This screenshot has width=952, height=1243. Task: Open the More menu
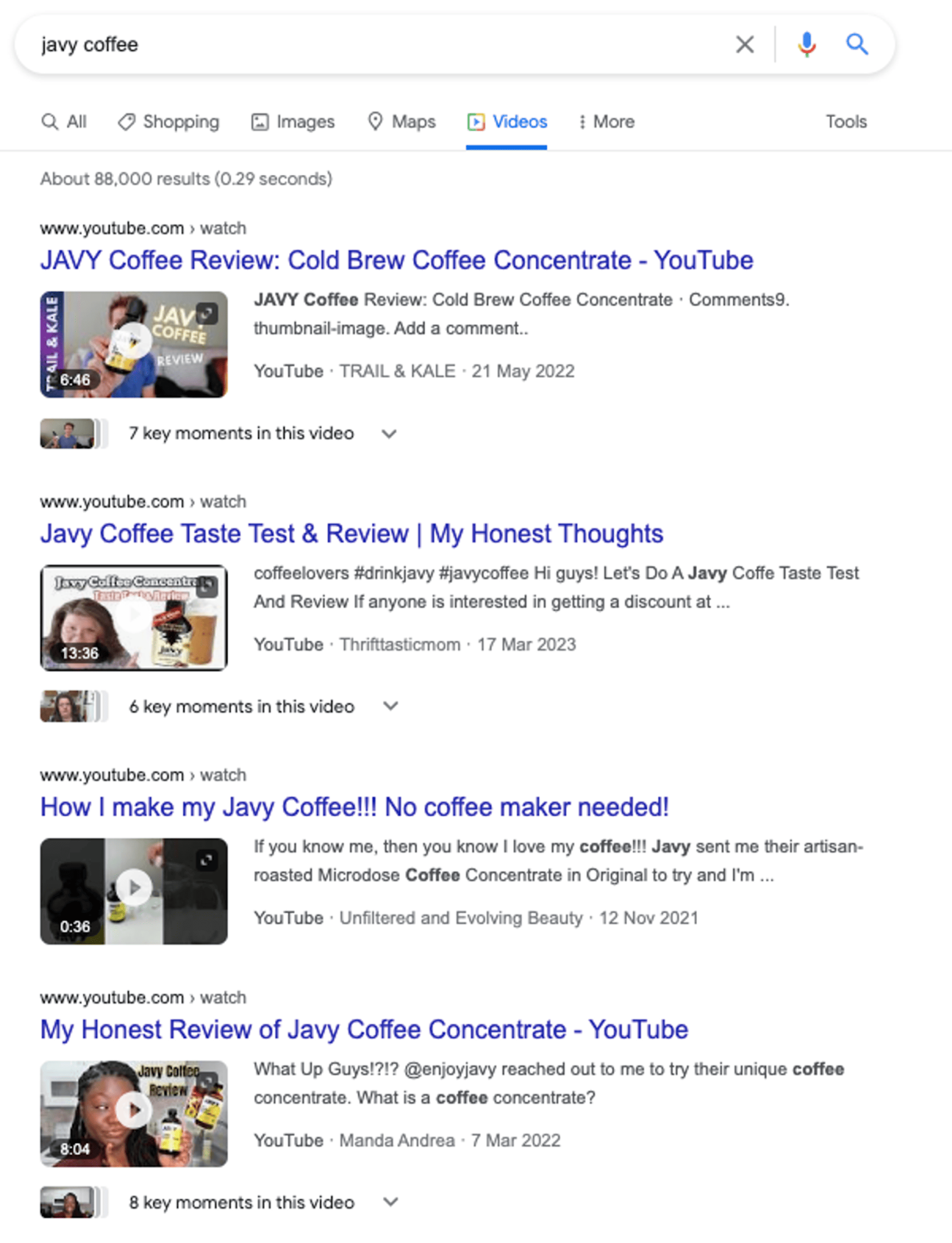click(x=606, y=122)
